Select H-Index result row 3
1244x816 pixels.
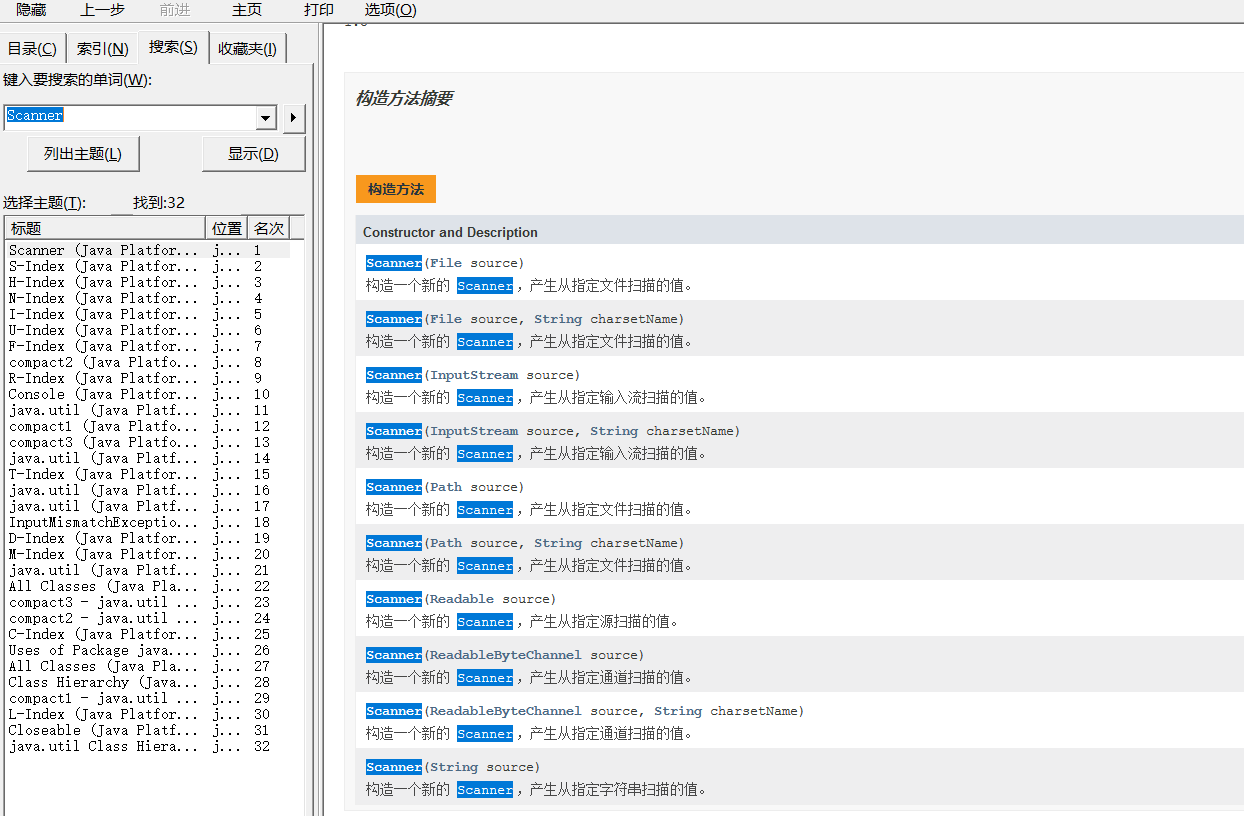148,282
